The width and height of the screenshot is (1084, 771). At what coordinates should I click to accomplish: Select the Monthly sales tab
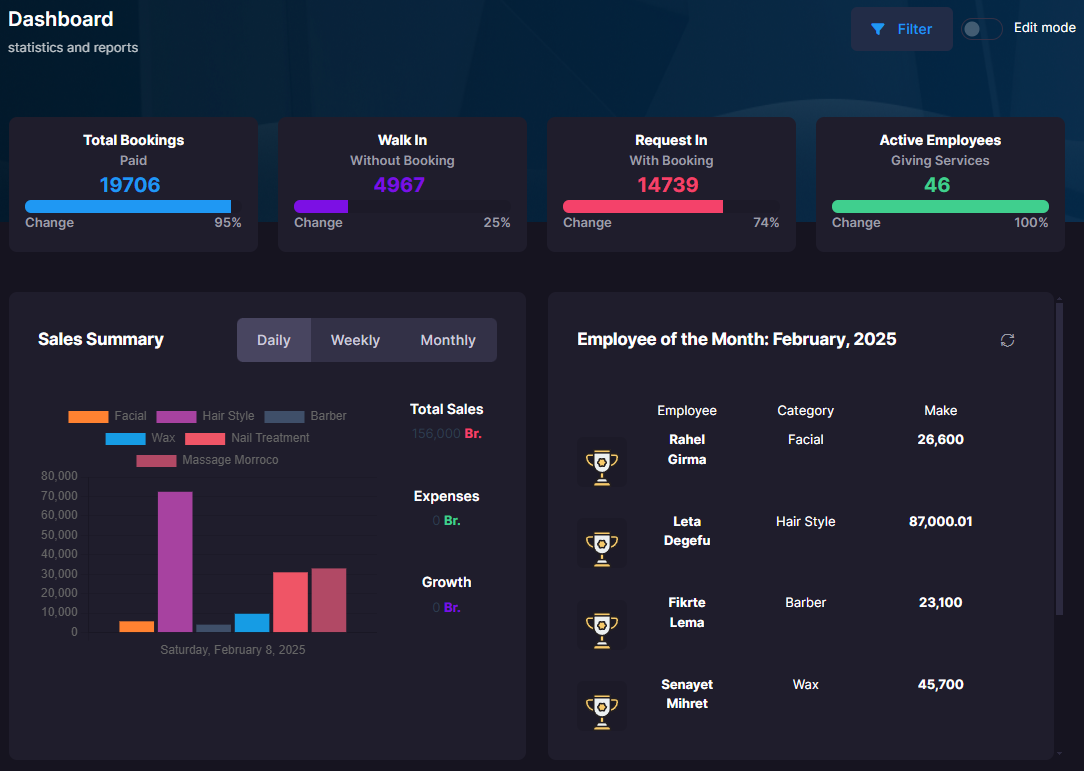pos(448,340)
